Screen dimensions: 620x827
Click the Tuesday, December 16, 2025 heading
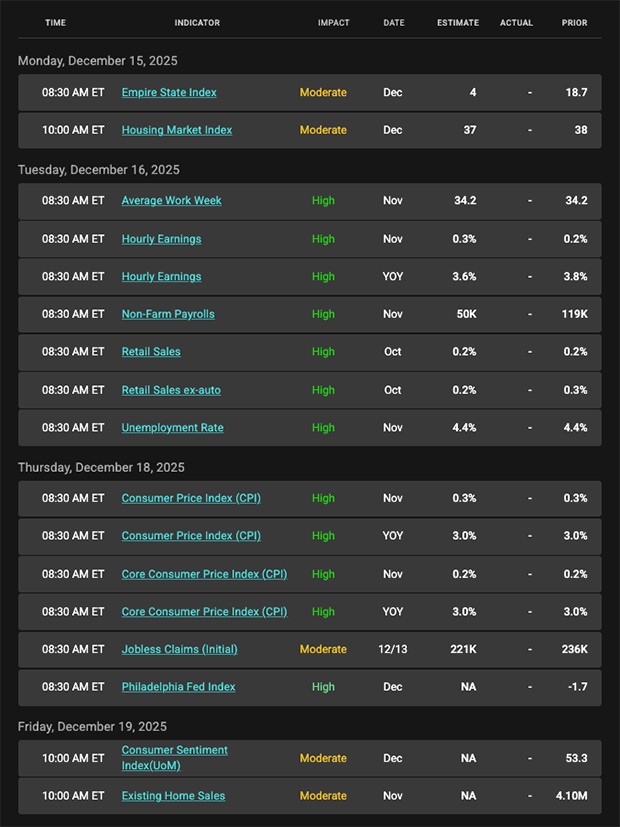coord(99,170)
